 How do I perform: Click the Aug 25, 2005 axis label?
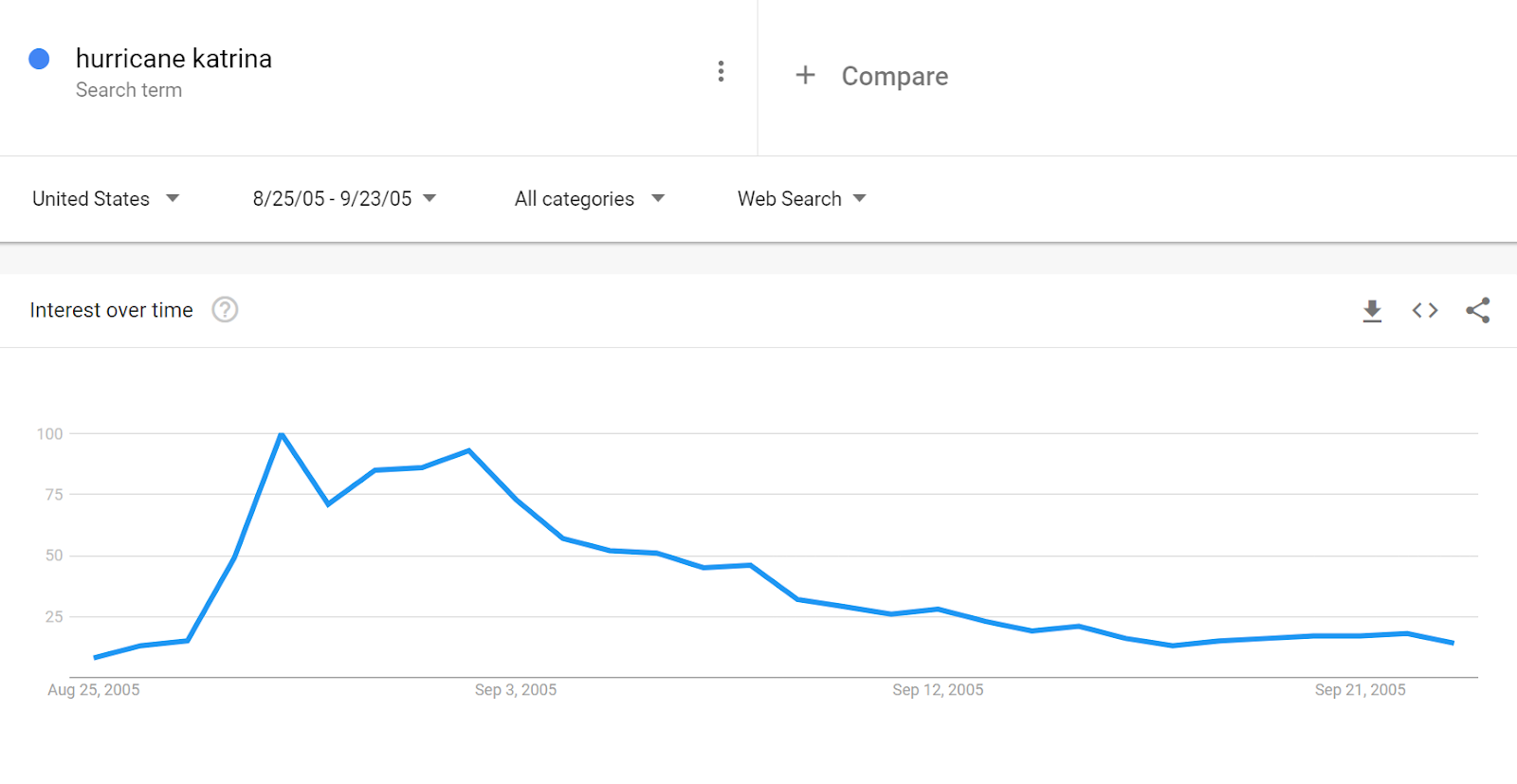point(94,690)
